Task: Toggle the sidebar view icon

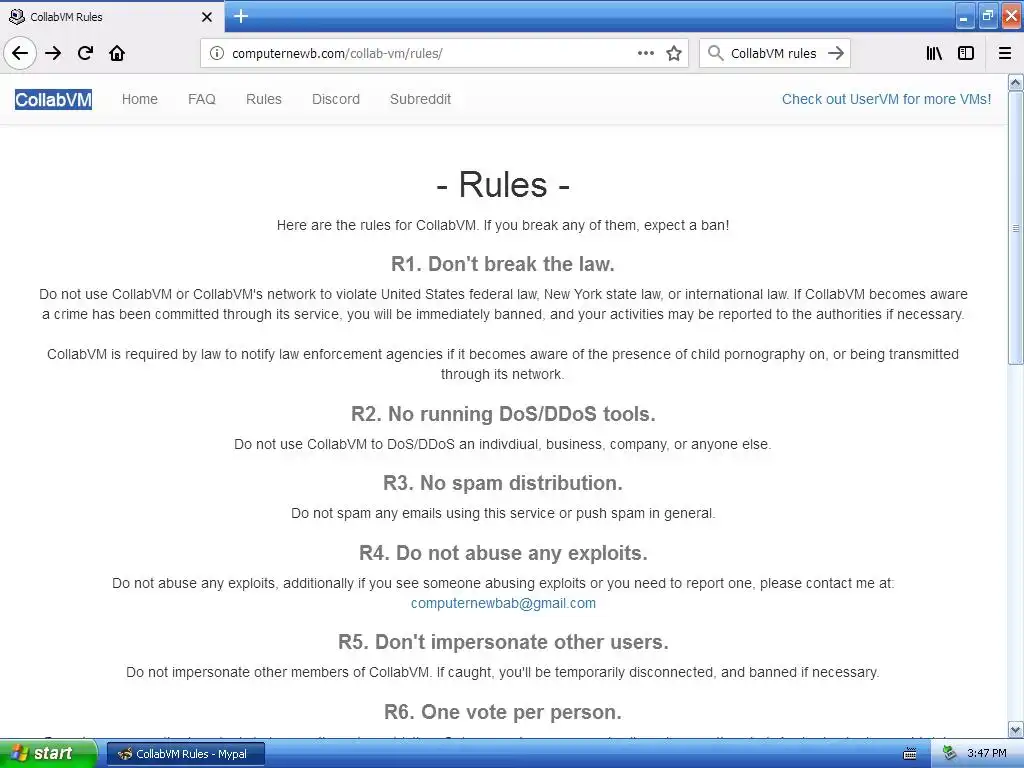Action: point(966,53)
